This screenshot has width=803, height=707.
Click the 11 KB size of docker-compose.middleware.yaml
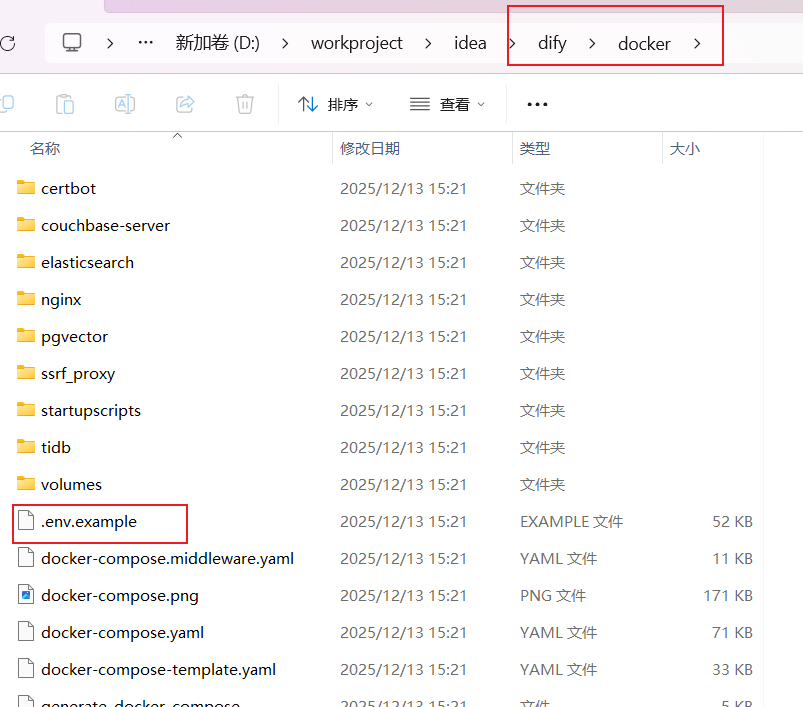tap(732, 559)
